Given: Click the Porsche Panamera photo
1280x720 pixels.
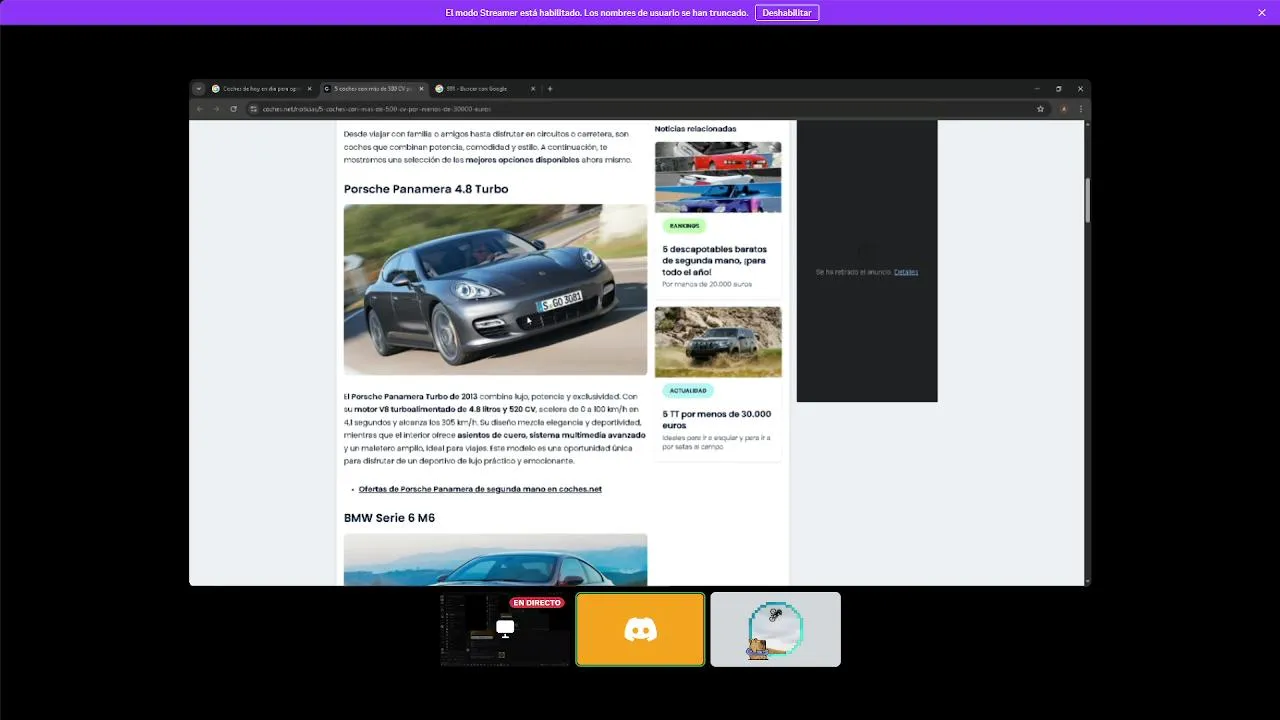Looking at the screenshot, I should [495, 290].
